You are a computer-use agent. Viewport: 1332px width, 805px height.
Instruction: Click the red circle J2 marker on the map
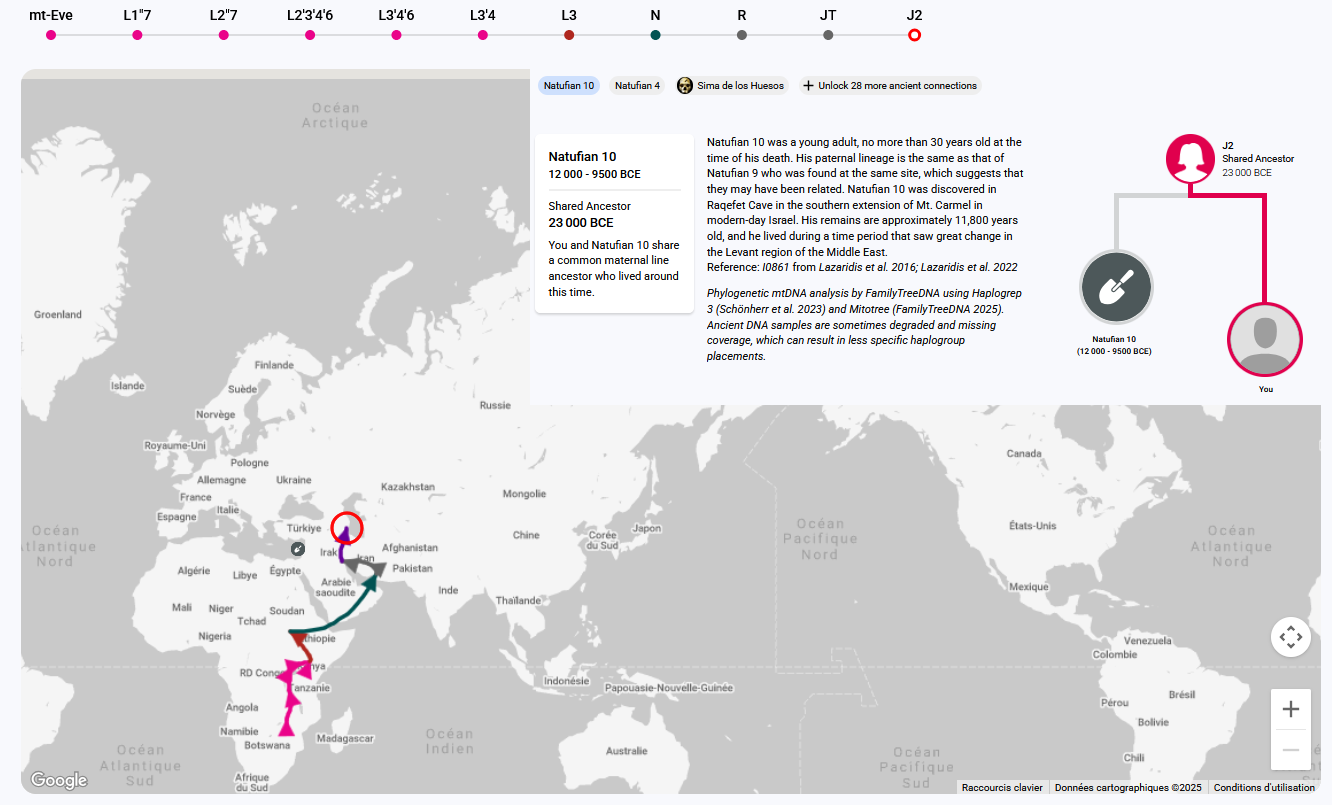[347, 527]
